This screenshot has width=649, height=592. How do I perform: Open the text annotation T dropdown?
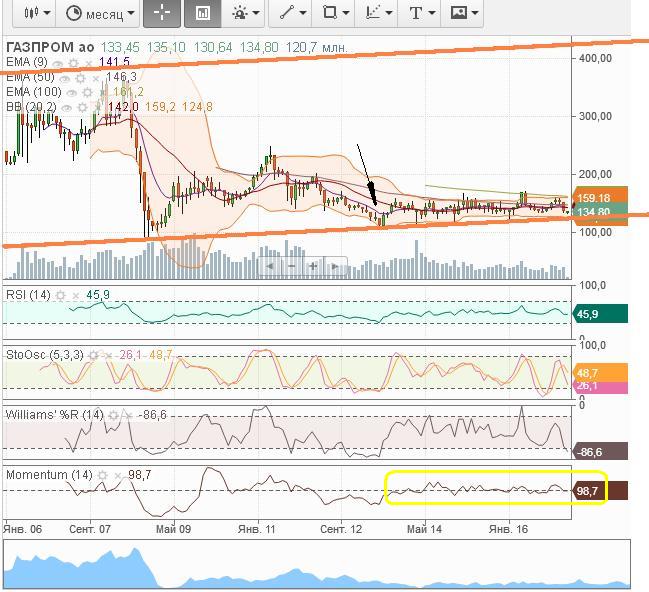421,13
